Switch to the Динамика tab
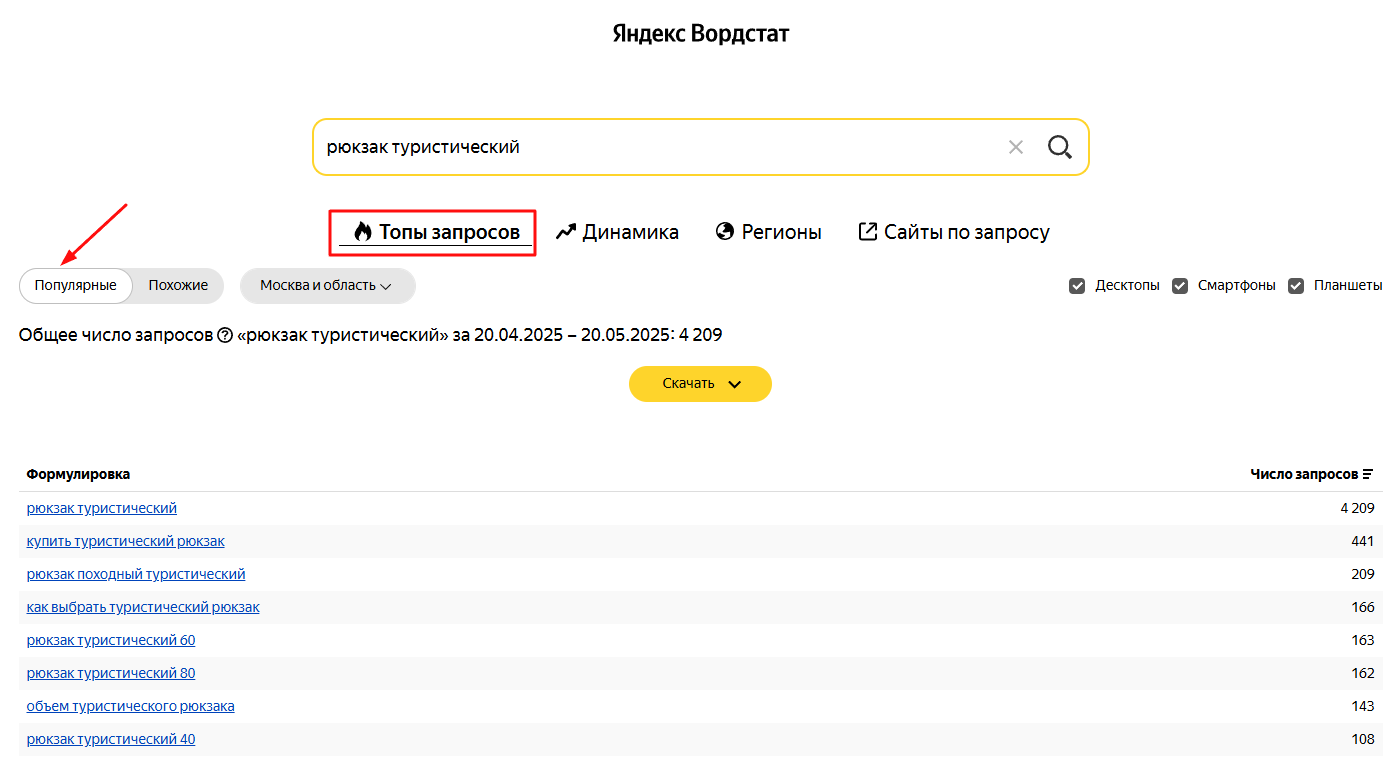This screenshot has height=763, width=1396. 617,232
